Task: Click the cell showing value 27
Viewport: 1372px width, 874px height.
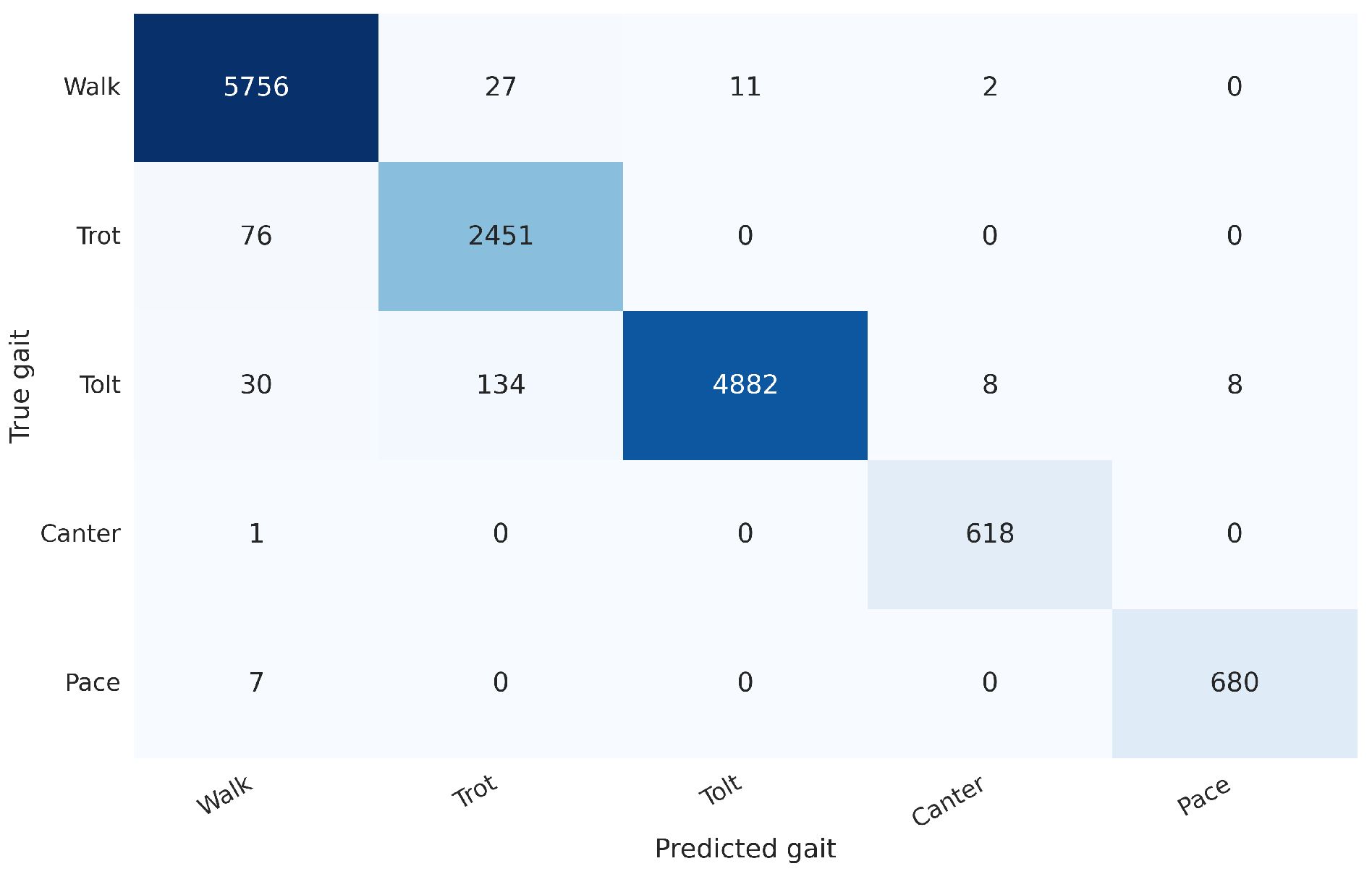Action: [x=501, y=88]
